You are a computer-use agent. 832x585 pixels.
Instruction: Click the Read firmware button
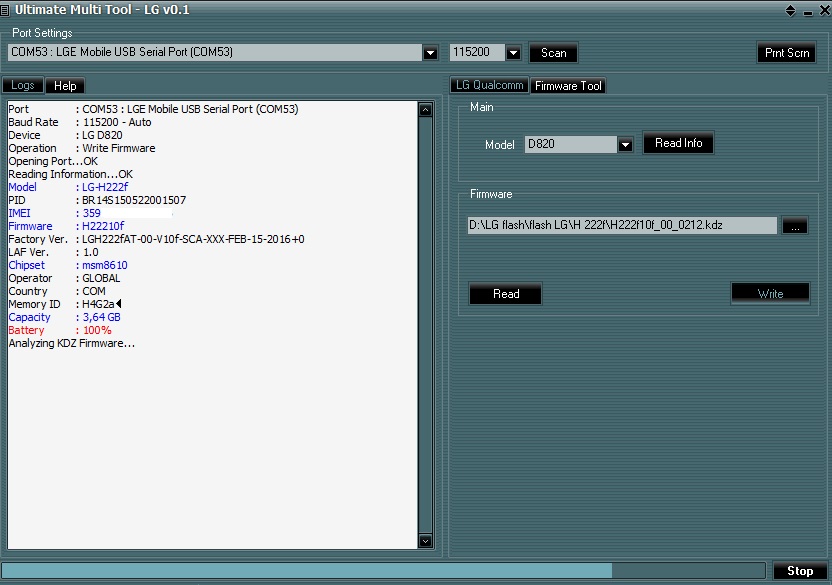[506, 294]
